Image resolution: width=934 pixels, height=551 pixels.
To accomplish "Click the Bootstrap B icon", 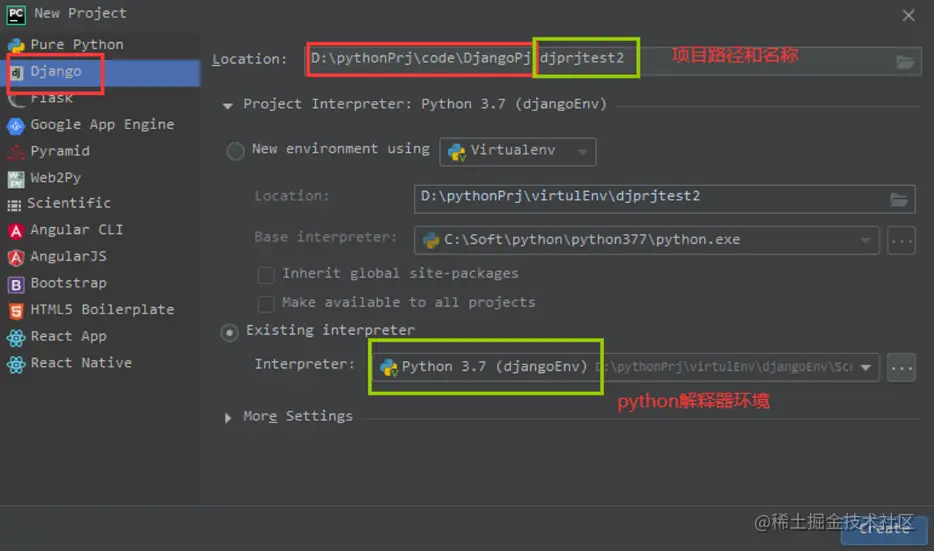I will pyautogui.click(x=16, y=285).
